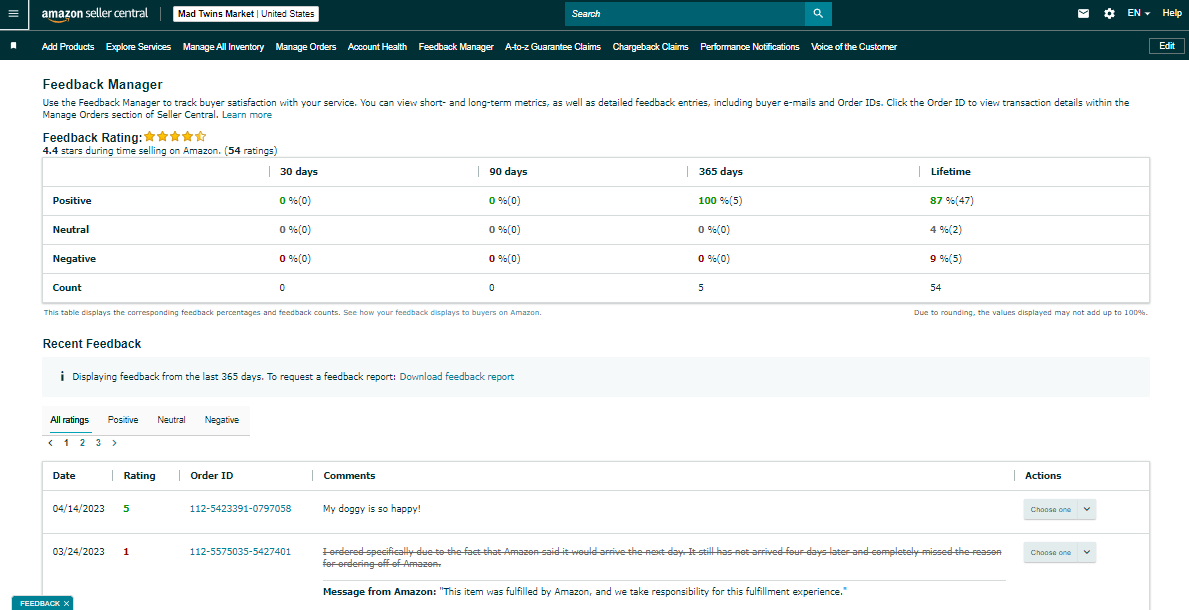The width and height of the screenshot is (1189, 610).
Task: Click the 365 days column header
Action: [x=720, y=172]
